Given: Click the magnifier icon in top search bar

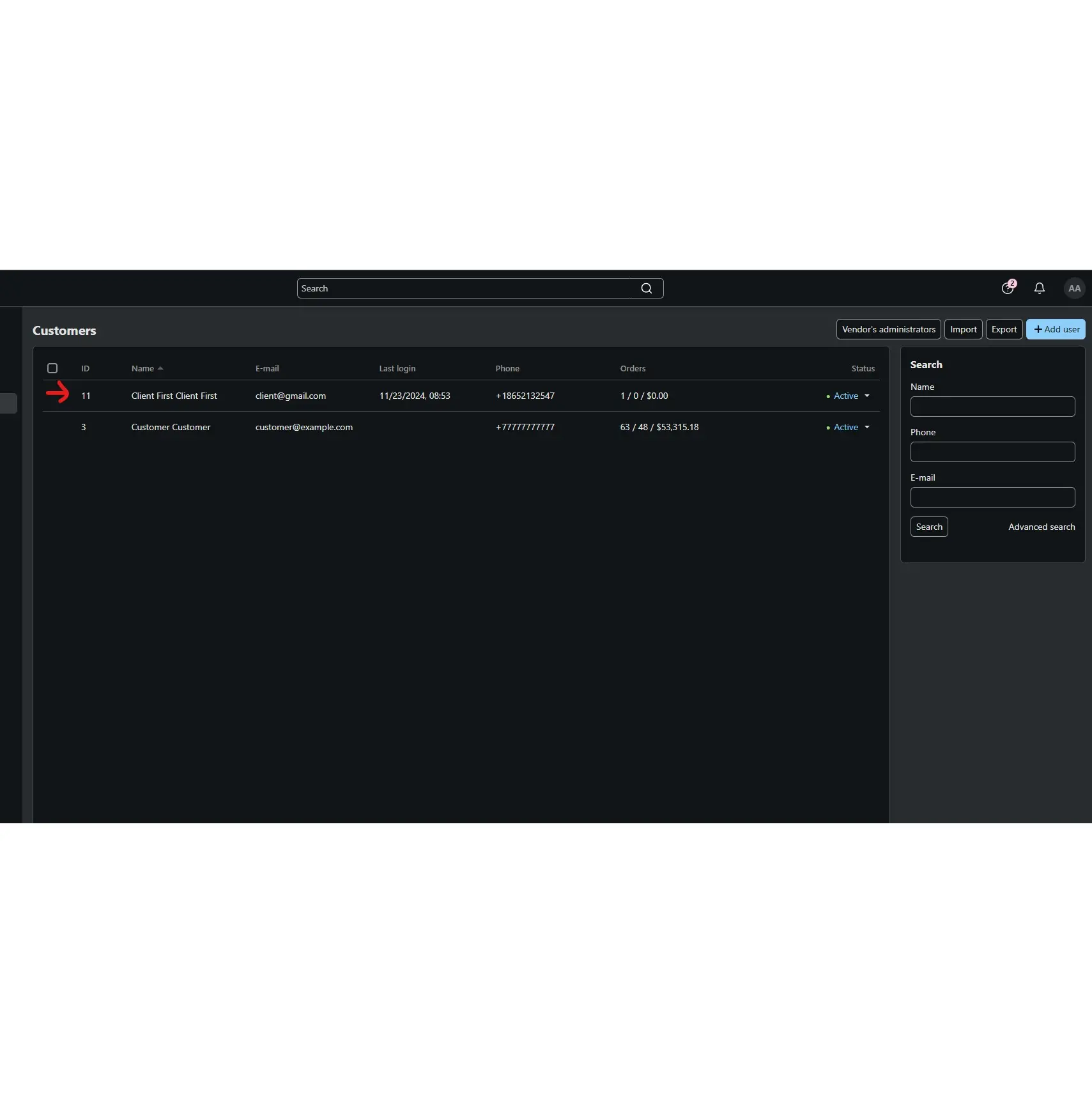Looking at the screenshot, I should 646,288.
